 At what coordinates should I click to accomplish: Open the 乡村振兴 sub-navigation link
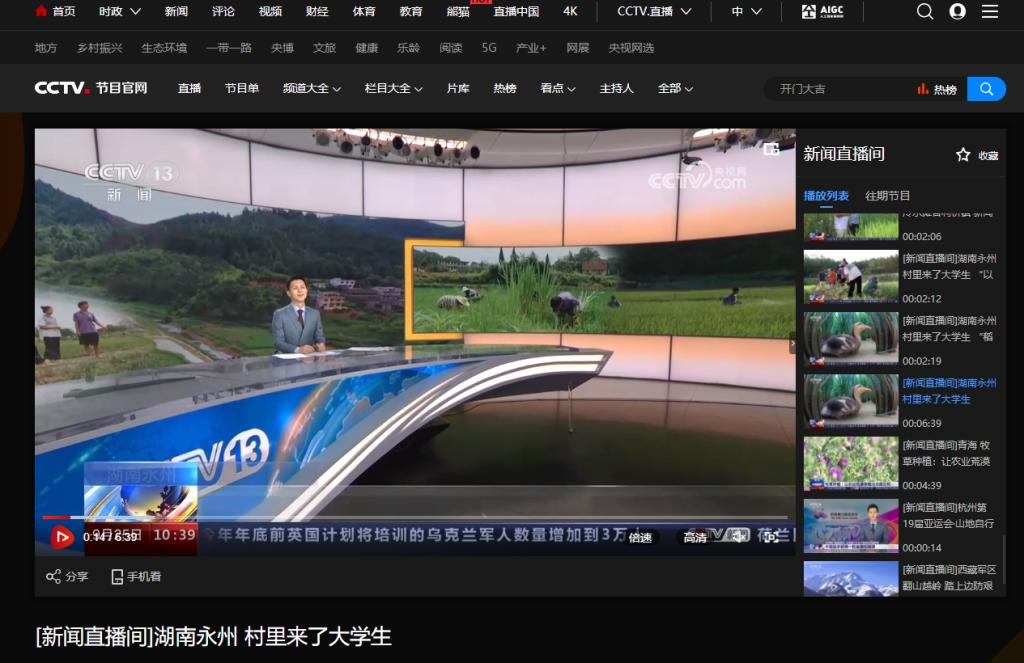(x=99, y=48)
